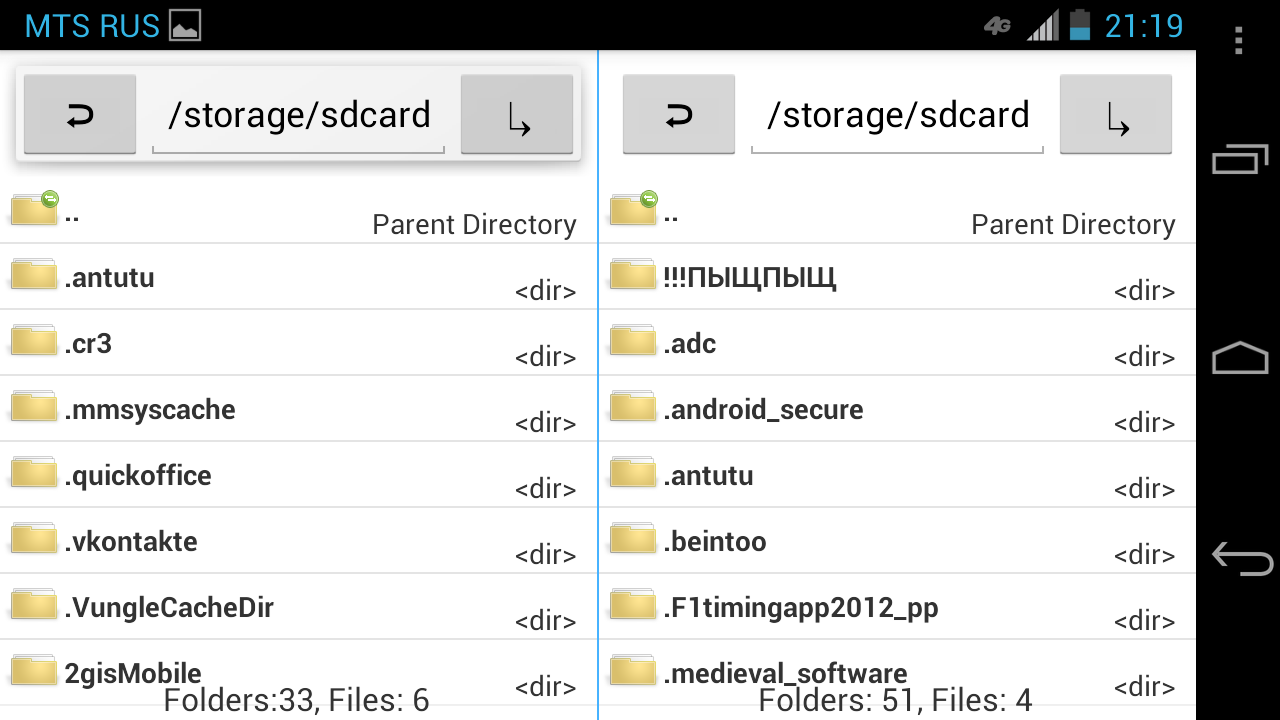Viewport: 1280px width, 720px height.
Task: Tap the left pane back arrow button
Action: pyautogui.click(x=80, y=115)
